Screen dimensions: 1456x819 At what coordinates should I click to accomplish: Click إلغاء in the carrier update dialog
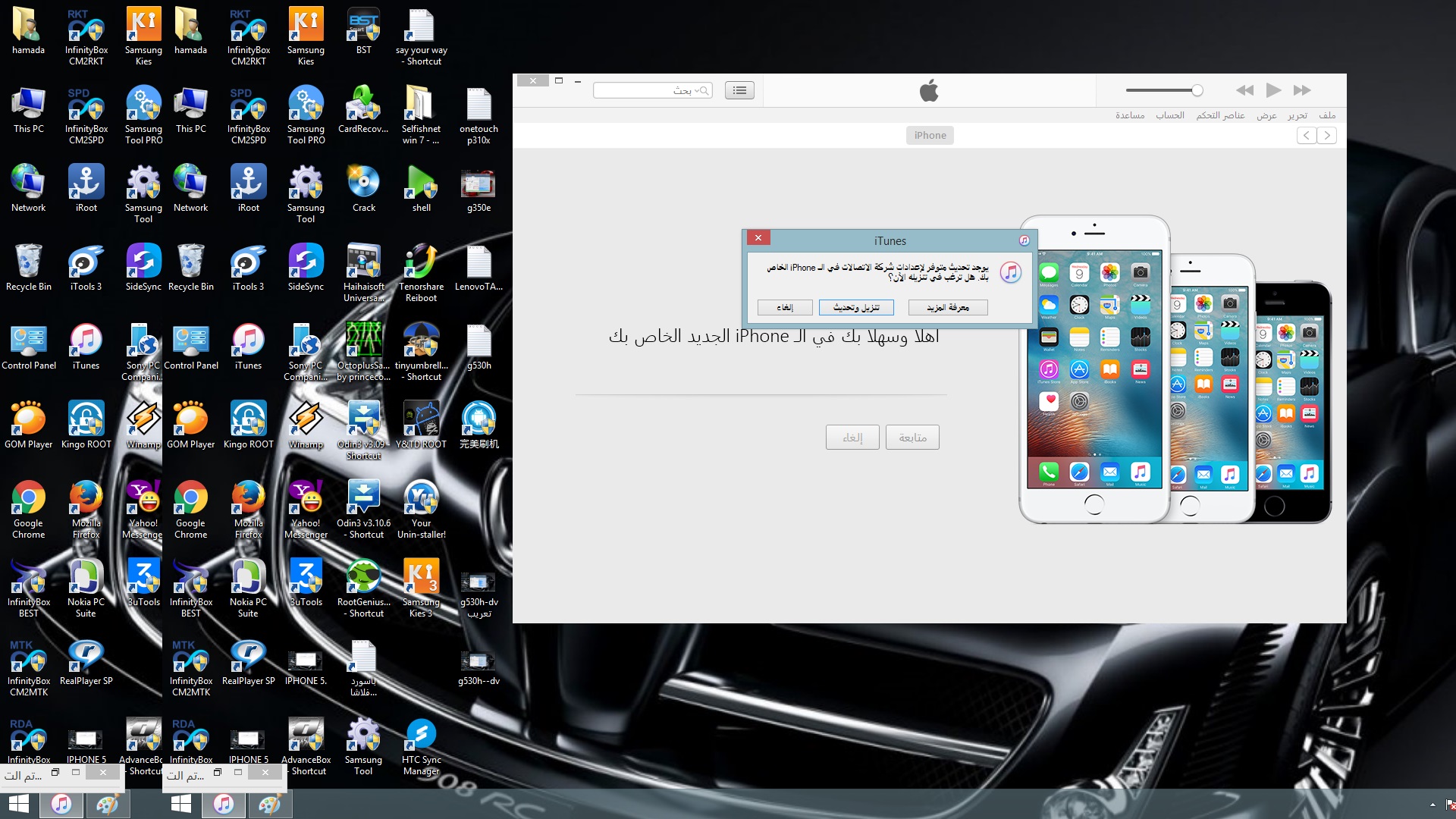pyautogui.click(x=785, y=307)
